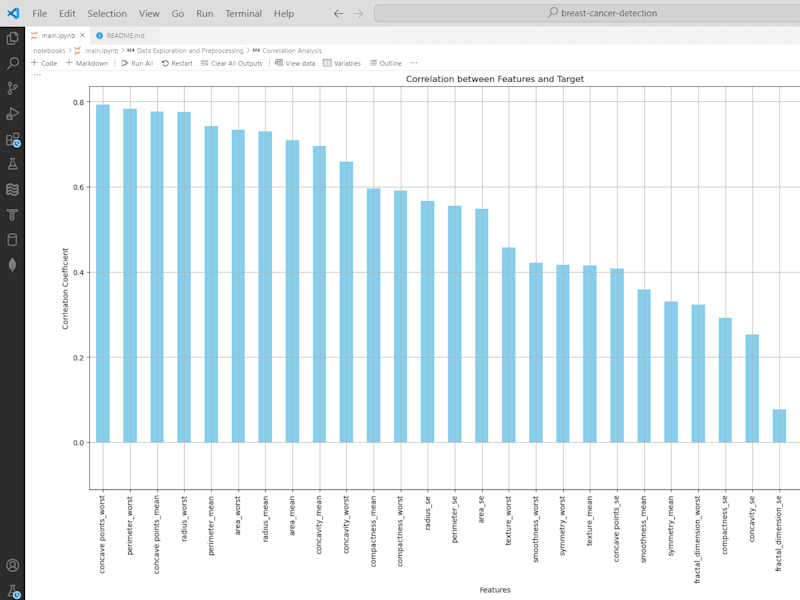This screenshot has height=600, width=800.
Task: Expand notebook toolbar more actions ellipsis
Action: point(414,63)
